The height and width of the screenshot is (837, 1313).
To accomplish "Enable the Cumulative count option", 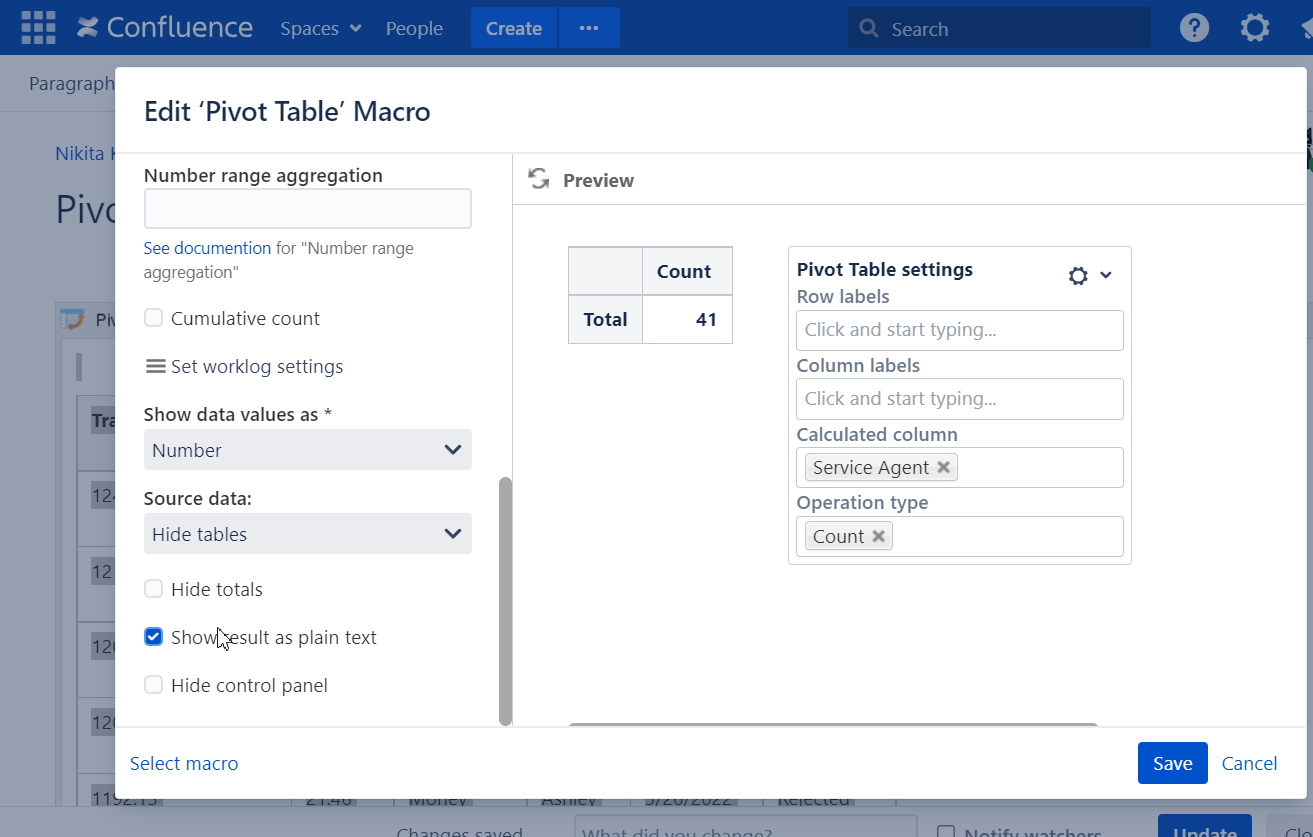I will [x=153, y=318].
